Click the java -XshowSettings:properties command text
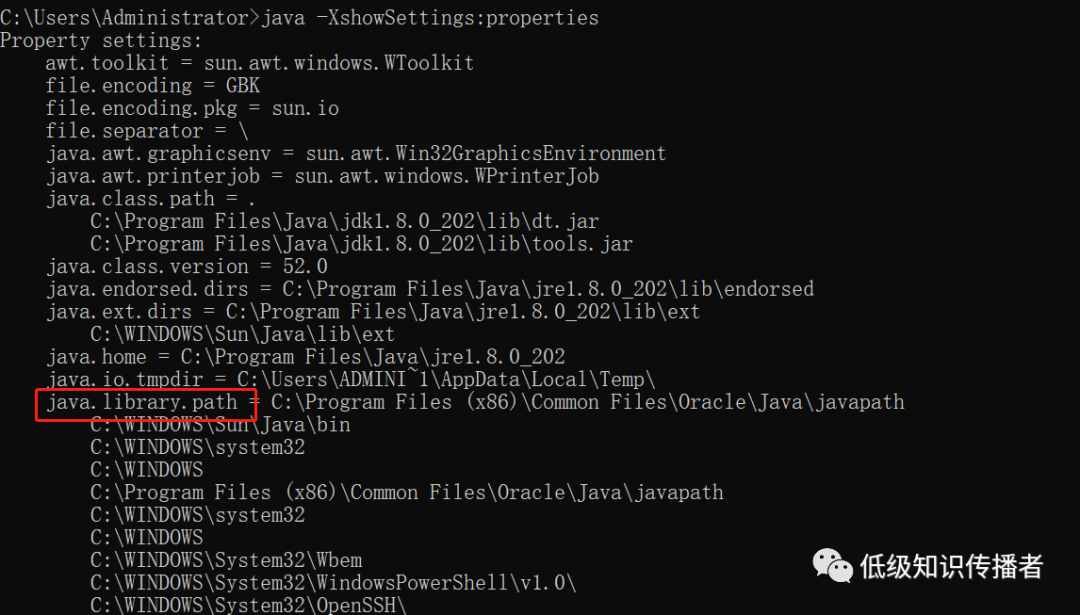 [430, 17]
